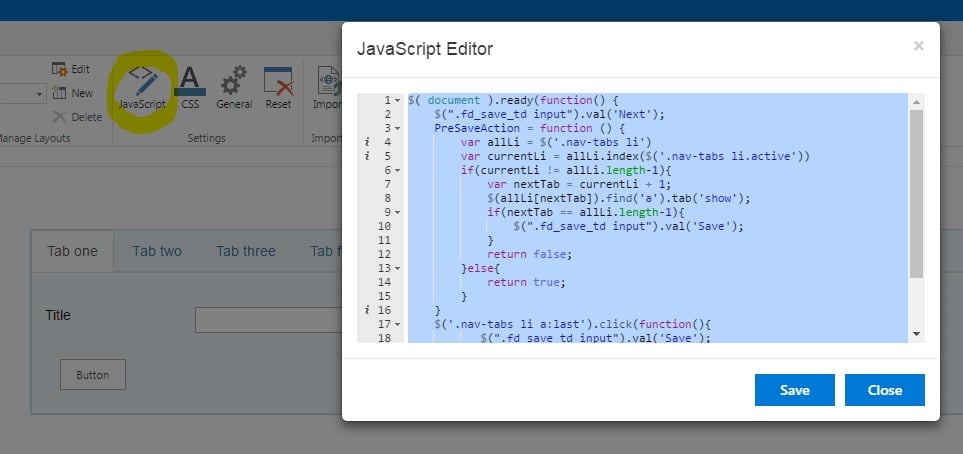The width and height of the screenshot is (963, 454).
Task: Collapse code fold arrow on line 9
Action: point(398,212)
